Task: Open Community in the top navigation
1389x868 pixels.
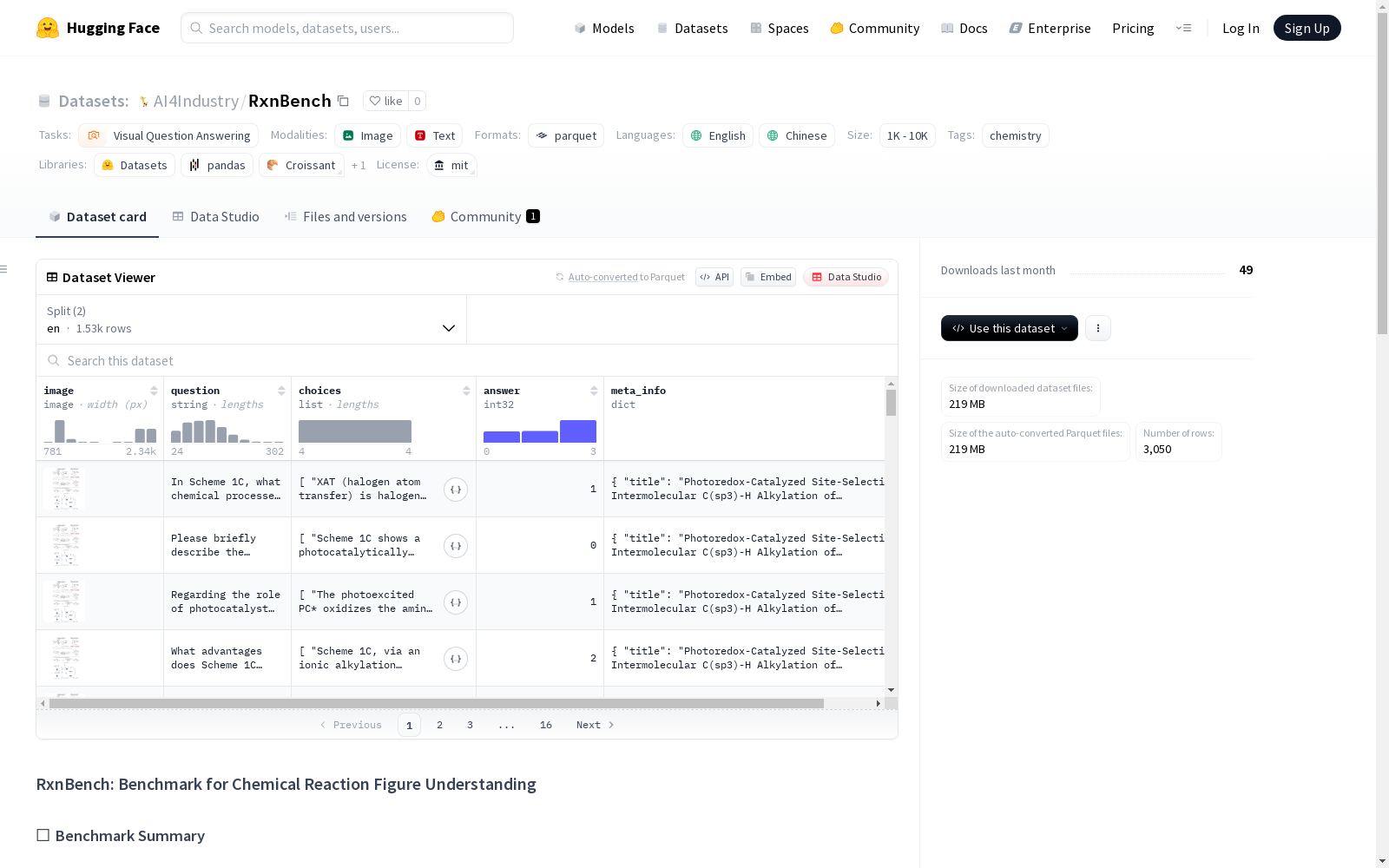Action: (875, 28)
